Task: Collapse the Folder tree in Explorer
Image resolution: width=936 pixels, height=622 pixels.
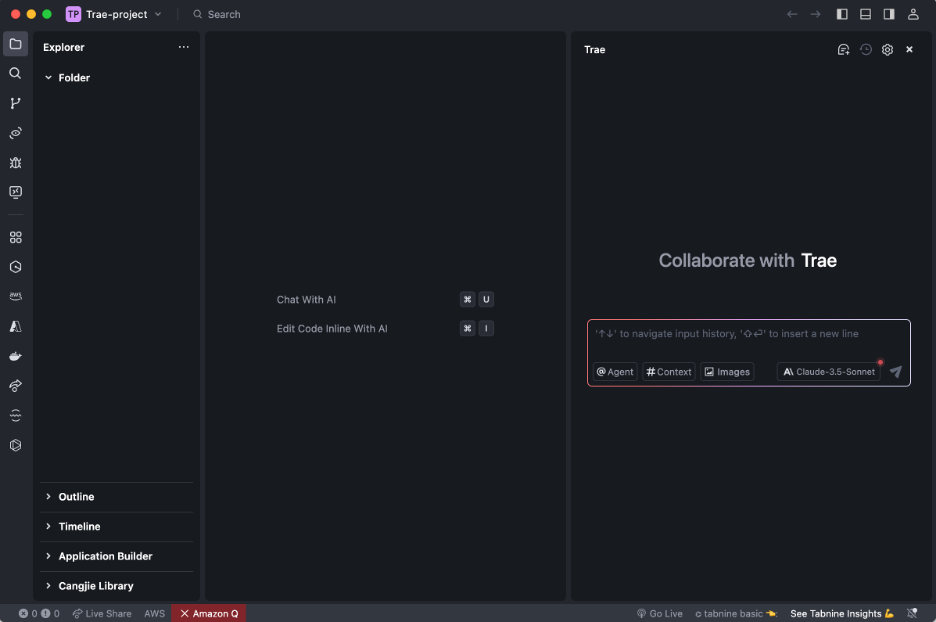Action: click(47, 77)
